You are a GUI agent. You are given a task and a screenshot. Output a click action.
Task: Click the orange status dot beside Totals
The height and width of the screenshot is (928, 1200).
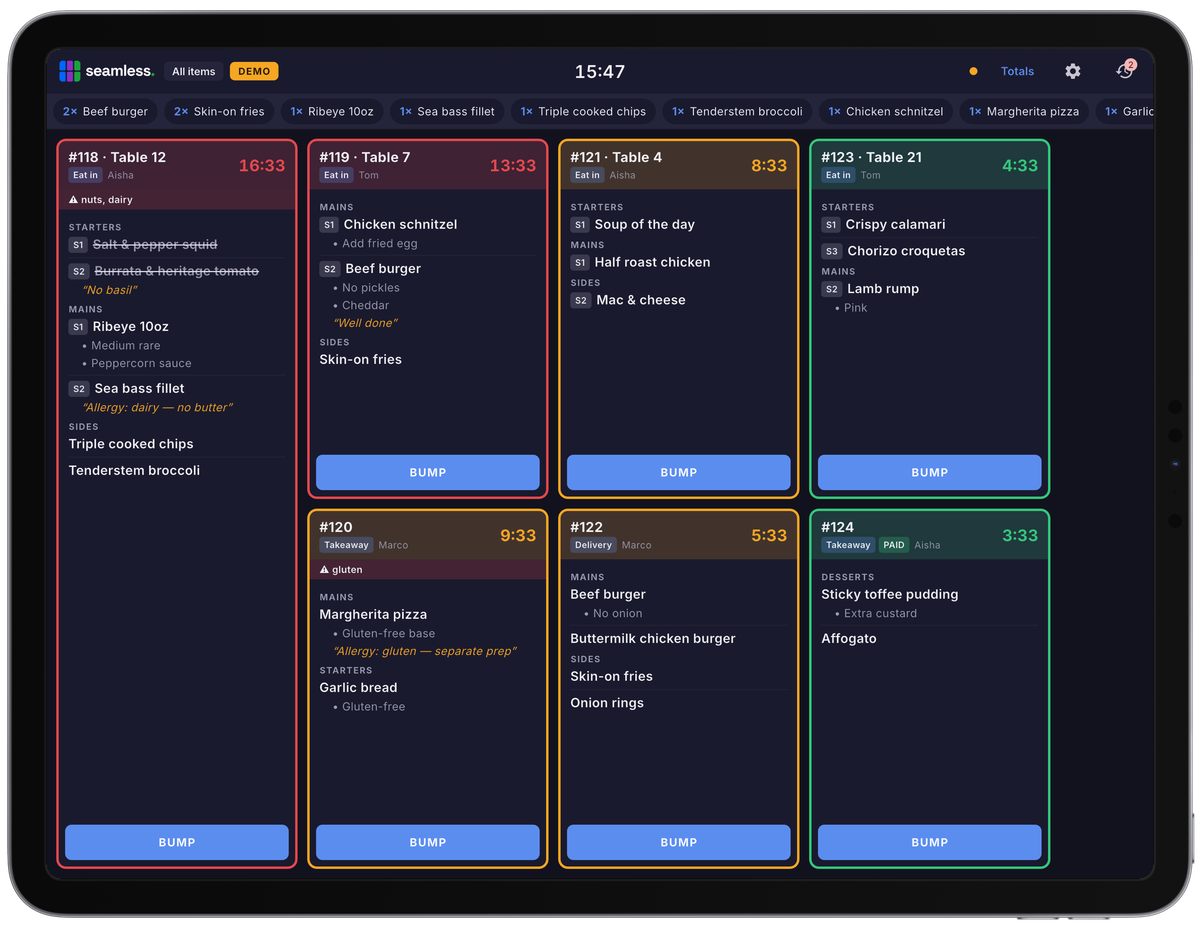click(973, 71)
